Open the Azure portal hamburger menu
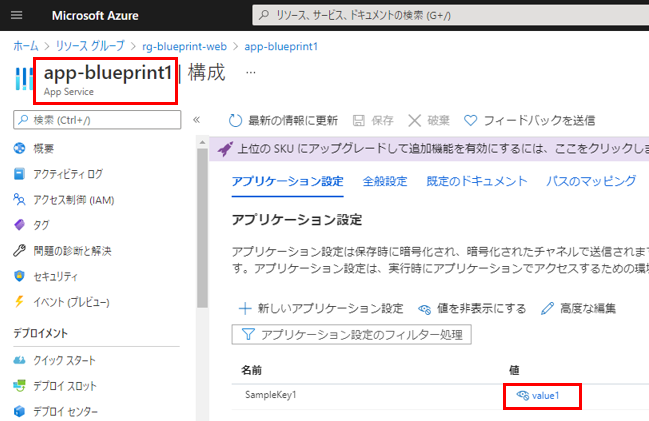The height and width of the screenshot is (421, 649). tap(17, 15)
